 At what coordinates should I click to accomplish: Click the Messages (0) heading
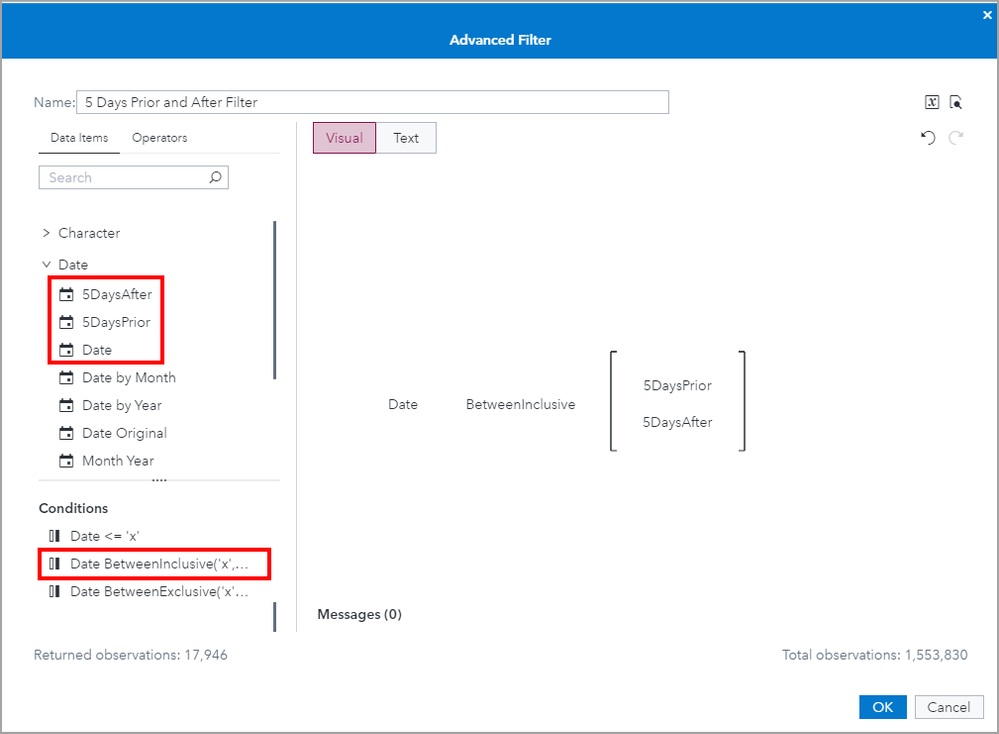[x=359, y=614]
